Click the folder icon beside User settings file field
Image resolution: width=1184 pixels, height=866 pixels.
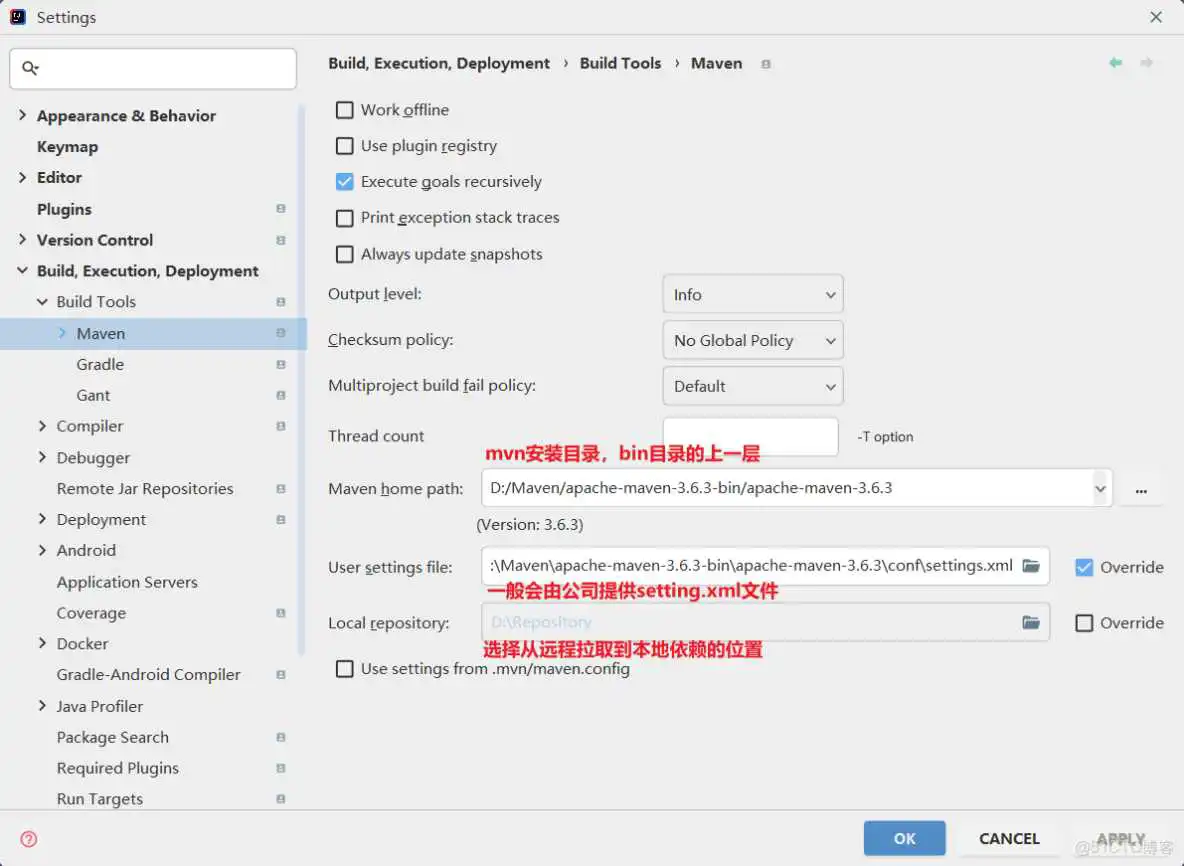(1031, 565)
